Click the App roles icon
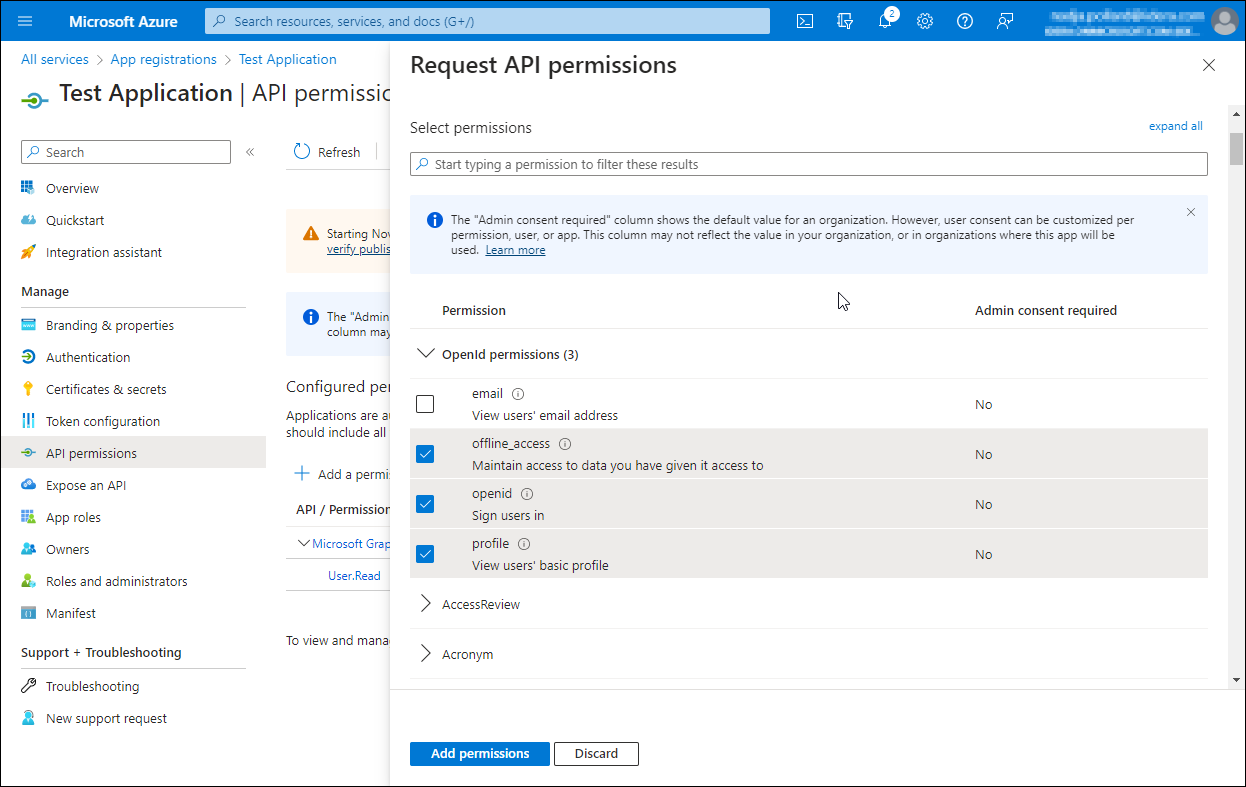 tap(28, 517)
